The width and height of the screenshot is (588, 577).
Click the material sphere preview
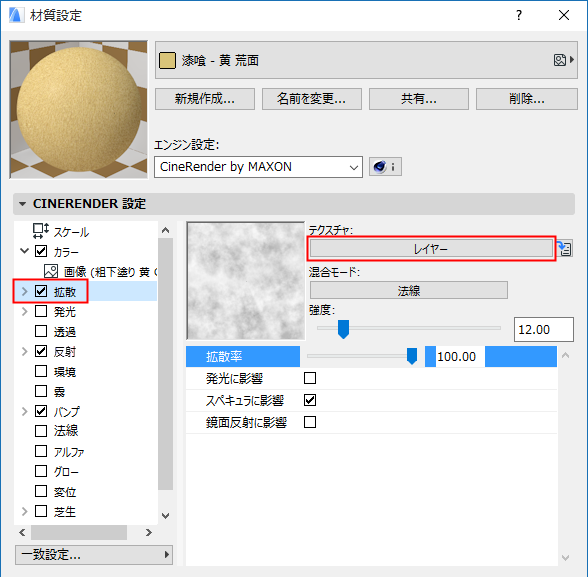(x=79, y=109)
